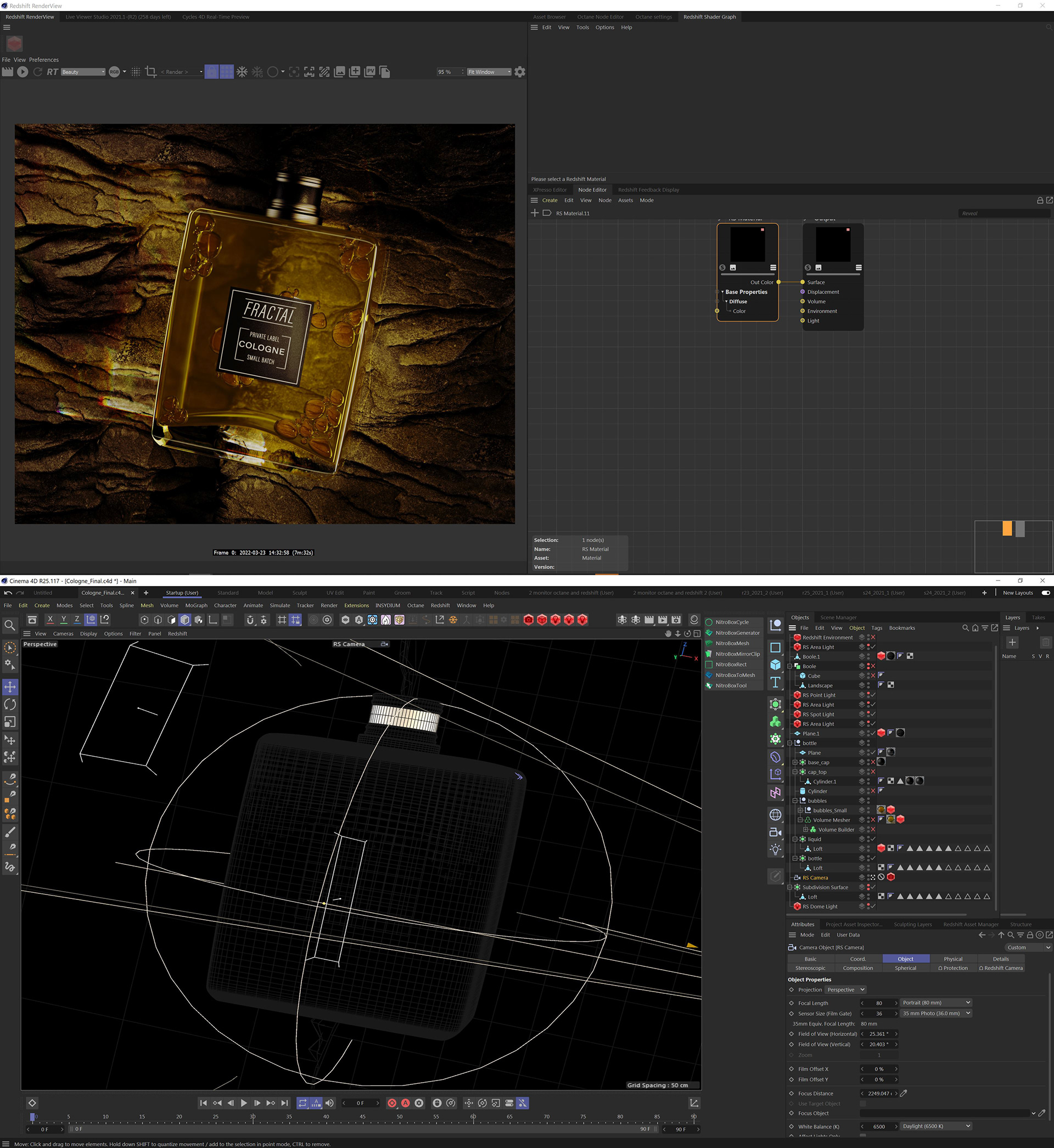Click the Fit Window zoom selector
The width and height of the screenshot is (1054, 1148).
489,72
